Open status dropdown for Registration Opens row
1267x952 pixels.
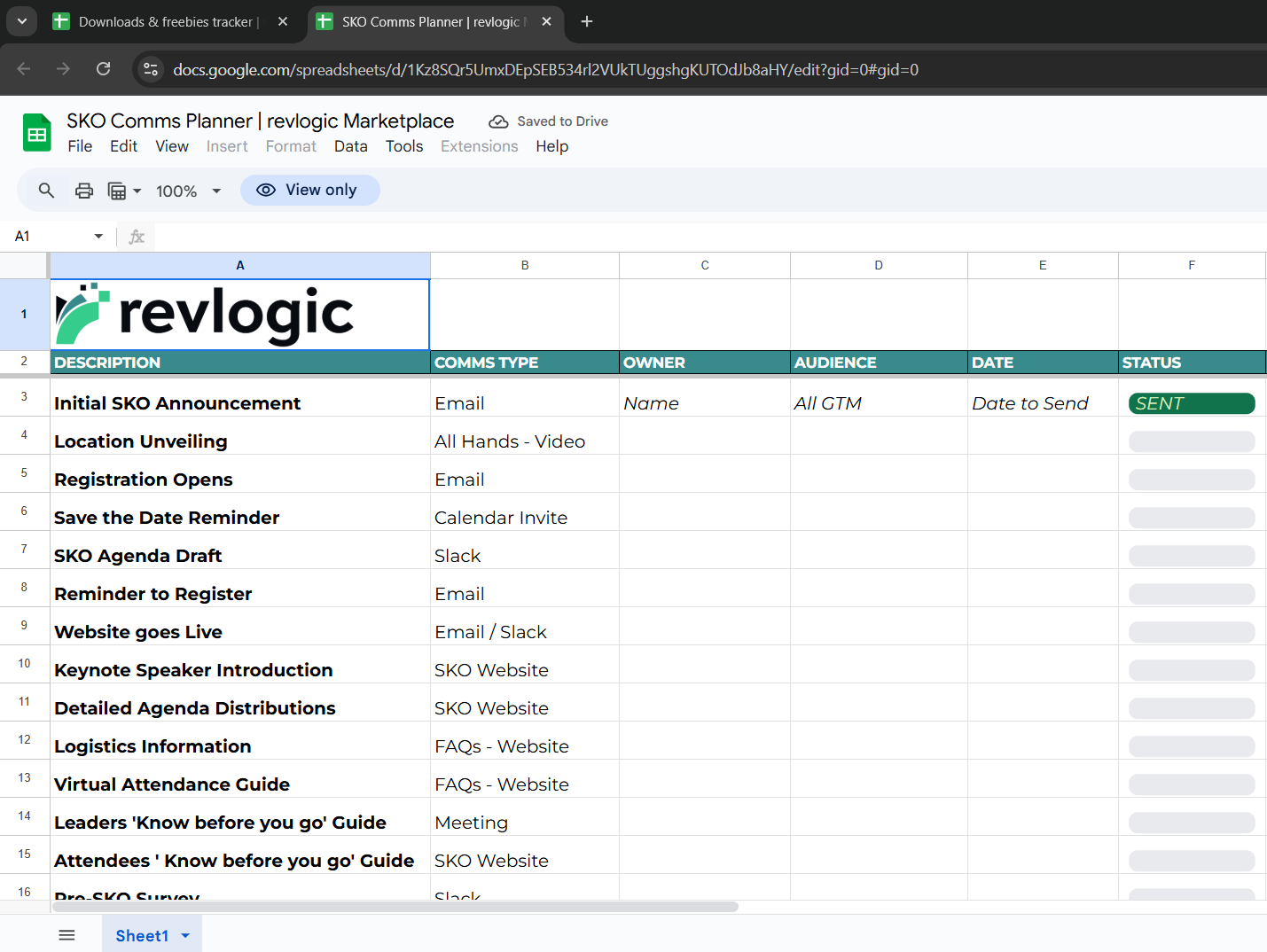click(1192, 480)
